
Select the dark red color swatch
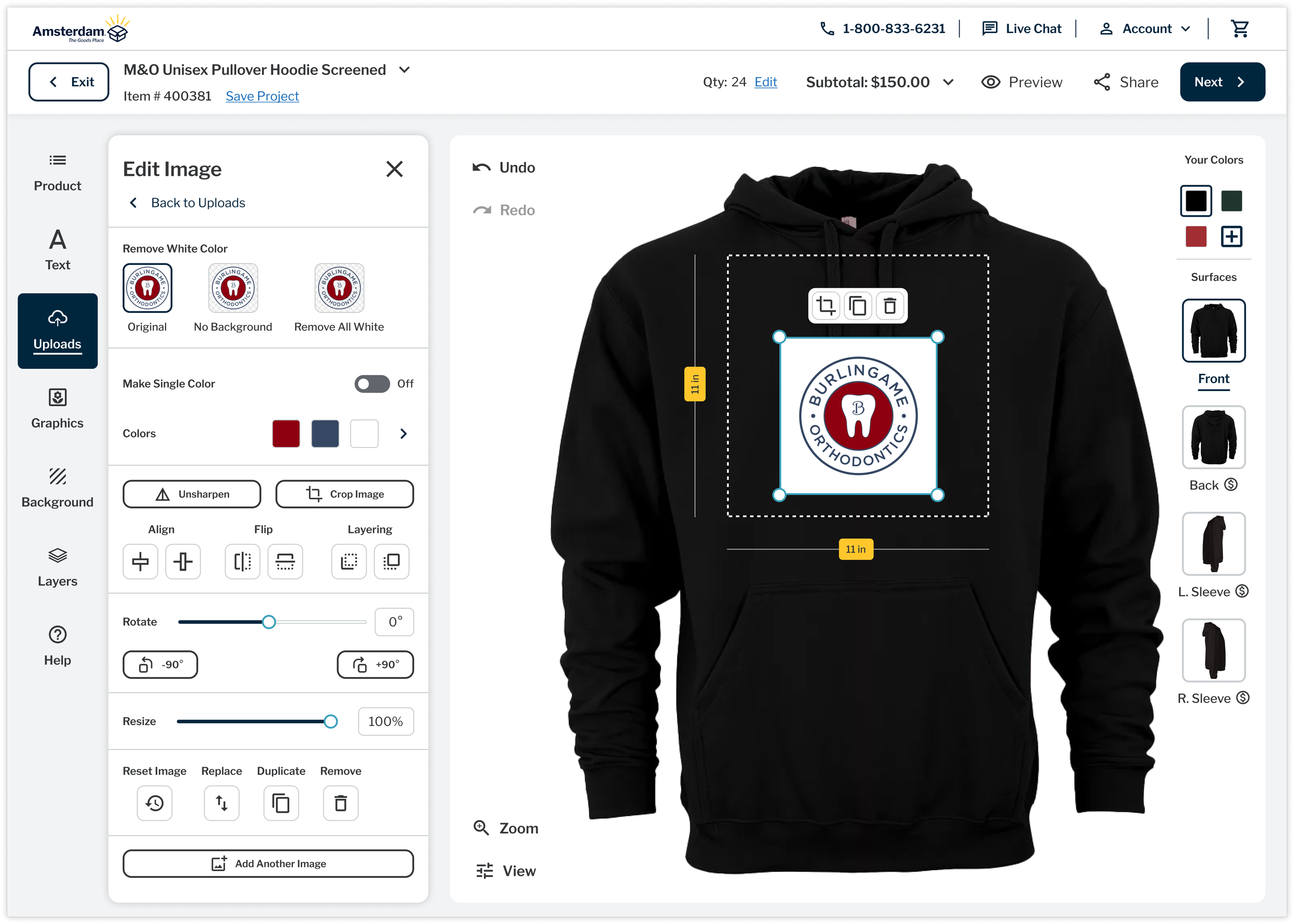pyautogui.click(x=286, y=434)
